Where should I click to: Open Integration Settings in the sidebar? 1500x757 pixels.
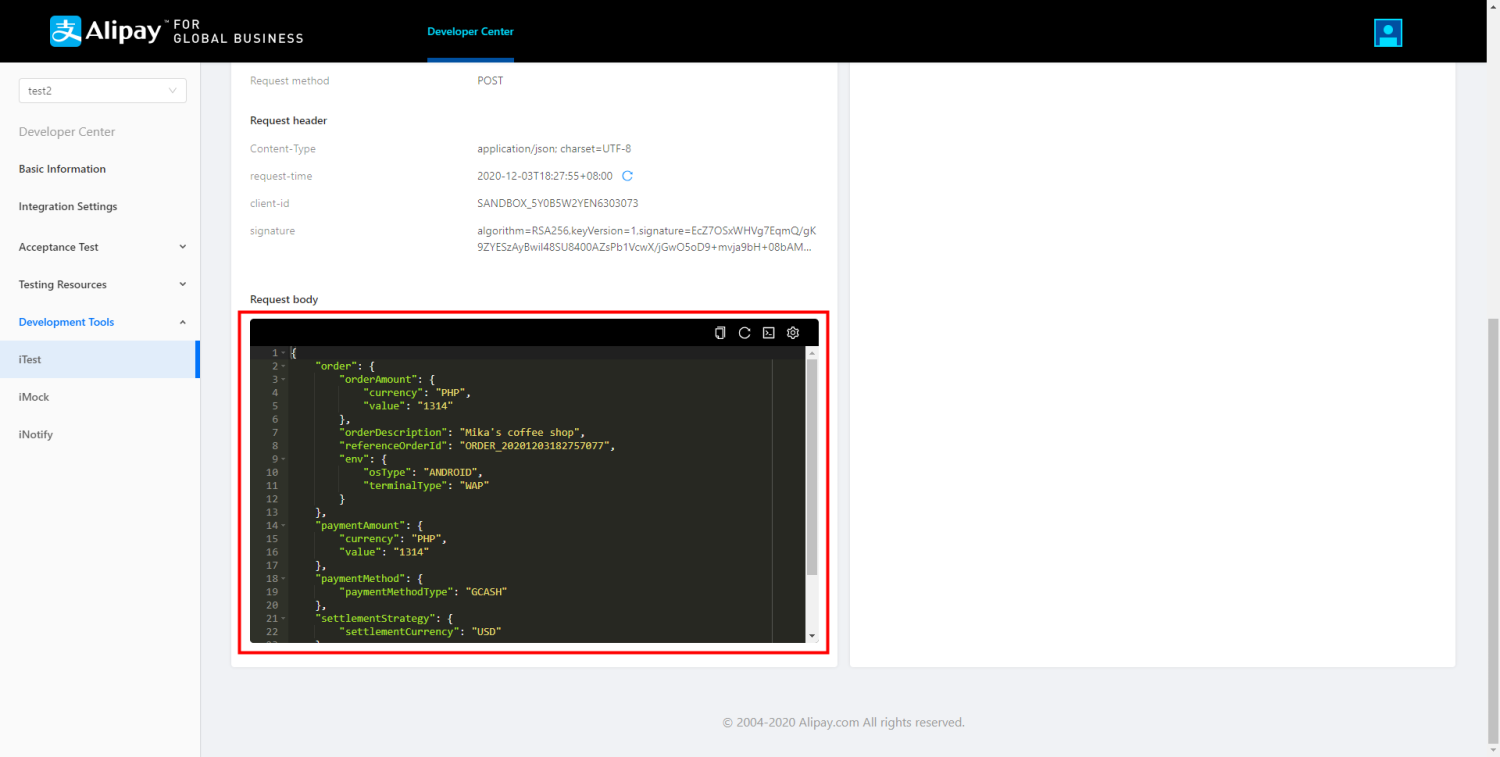coord(68,206)
